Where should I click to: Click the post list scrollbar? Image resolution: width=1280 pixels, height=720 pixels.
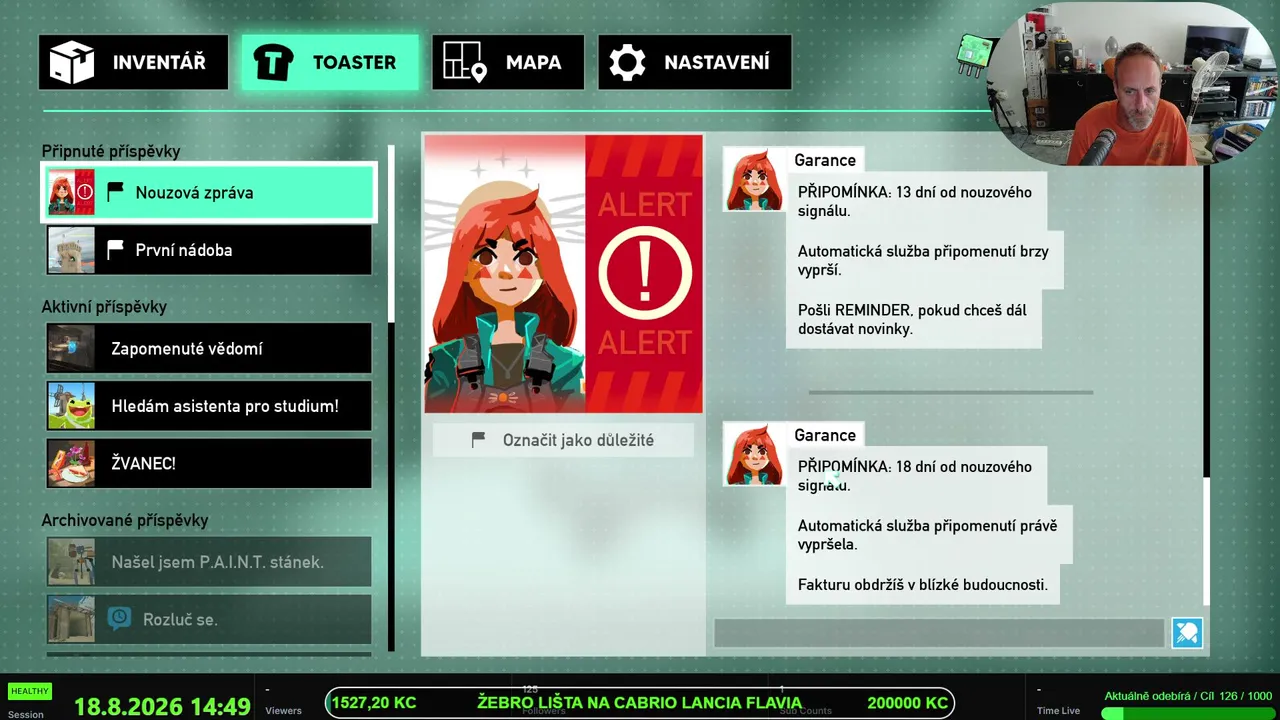click(x=391, y=397)
